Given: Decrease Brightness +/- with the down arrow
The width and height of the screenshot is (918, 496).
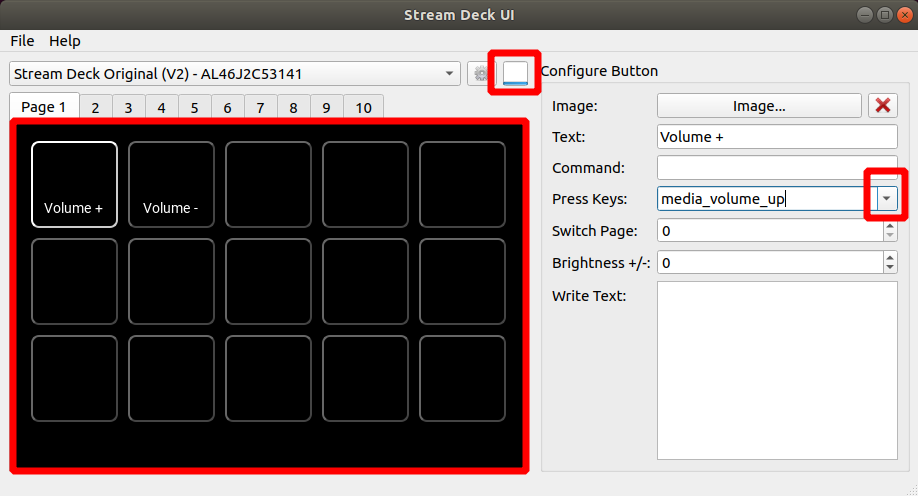Looking at the screenshot, I should pos(890,268).
